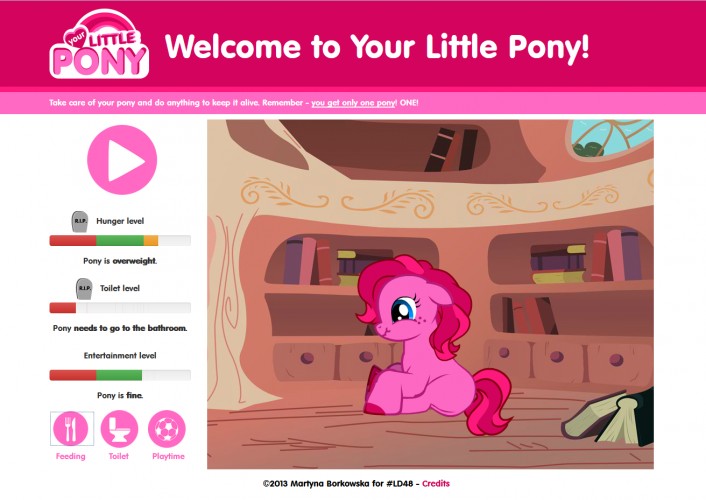
Task: Click the pink play button
Action: click(x=122, y=160)
